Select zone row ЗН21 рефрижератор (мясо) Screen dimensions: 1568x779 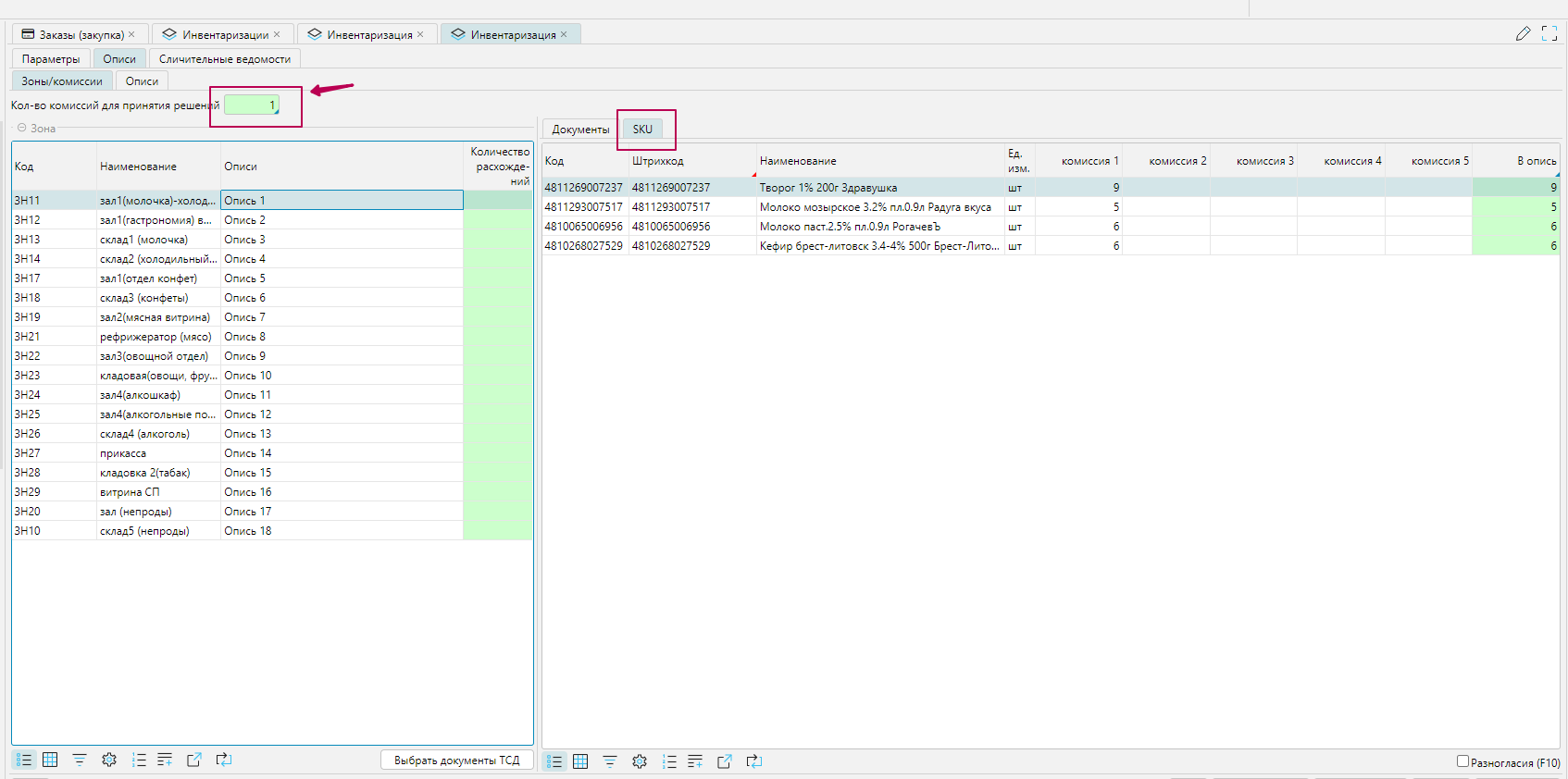(x=156, y=337)
